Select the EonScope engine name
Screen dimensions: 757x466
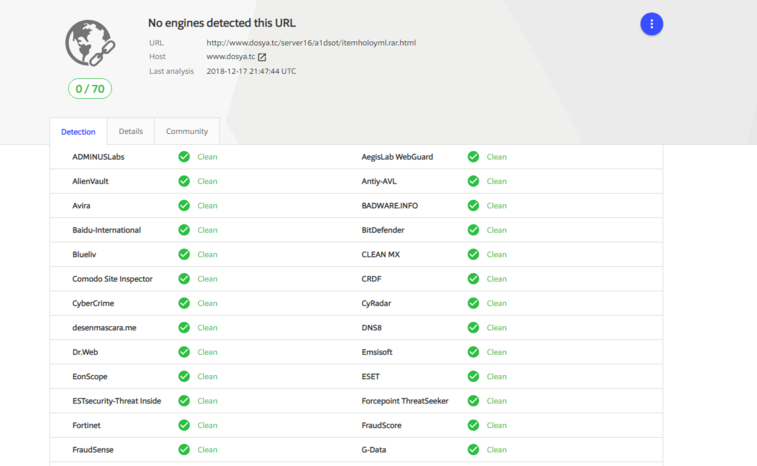[x=90, y=376]
